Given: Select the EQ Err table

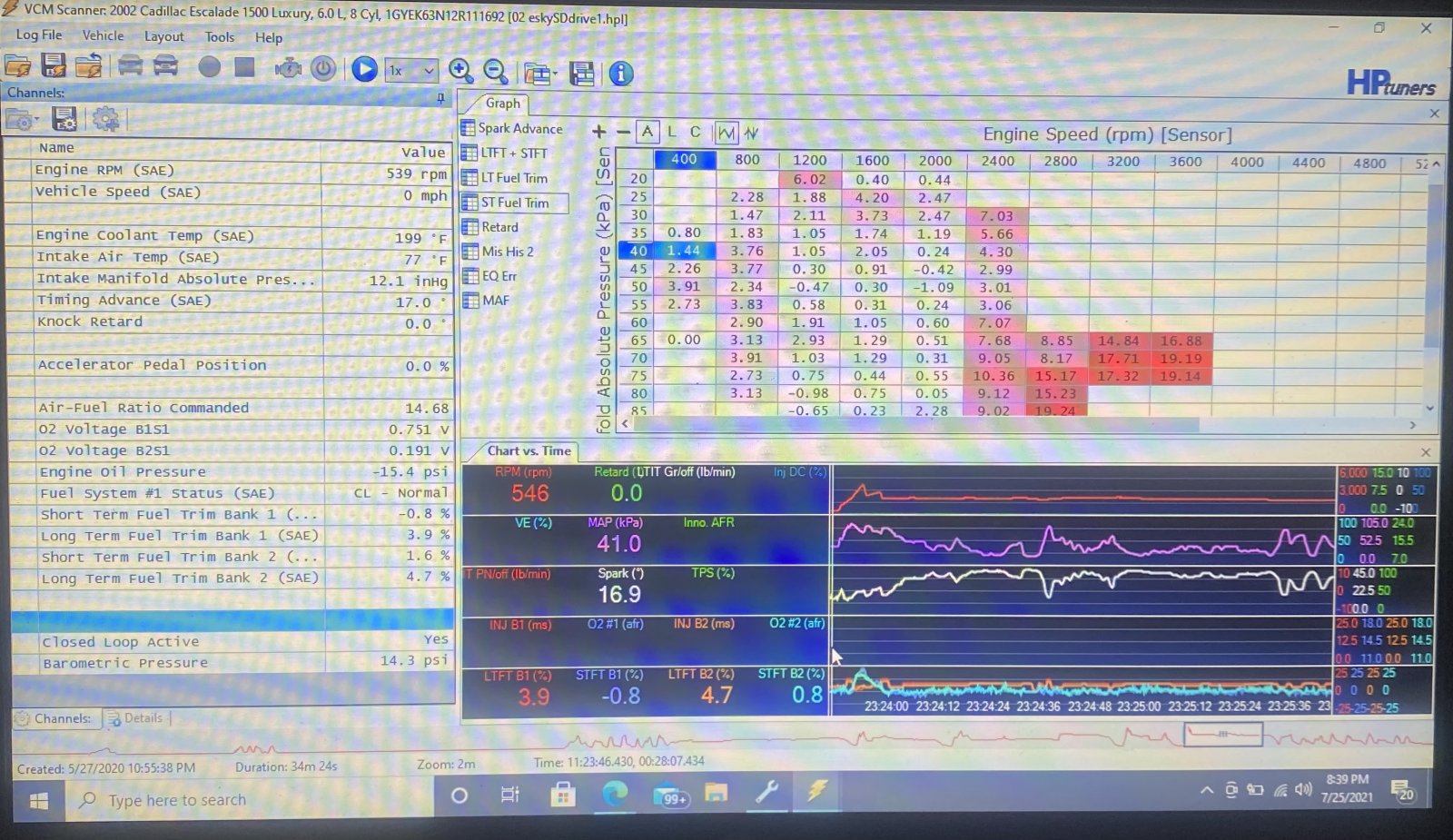Looking at the screenshot, I should tap(490, 276).
